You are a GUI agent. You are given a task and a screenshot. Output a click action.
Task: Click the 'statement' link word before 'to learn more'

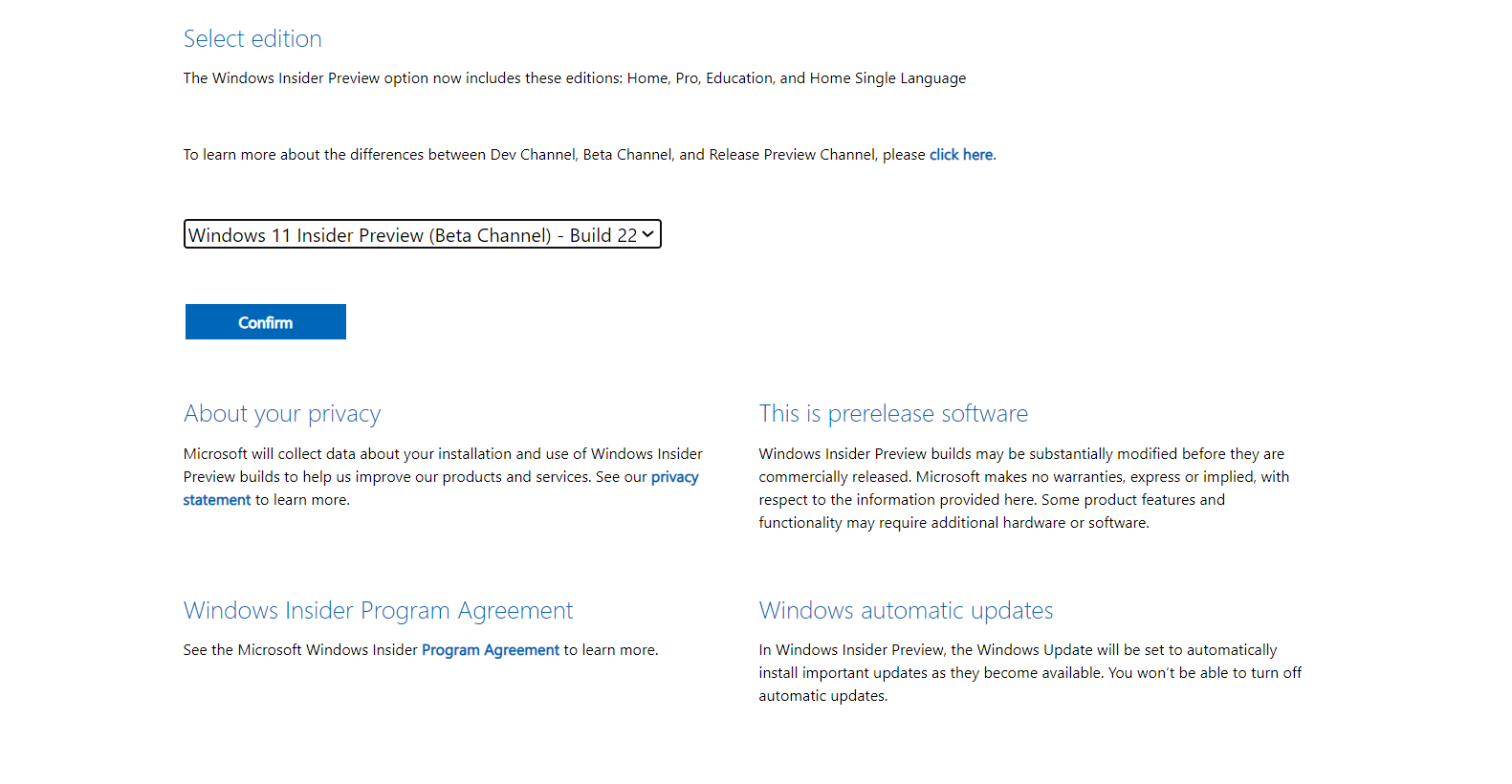(x=217, y=500)
